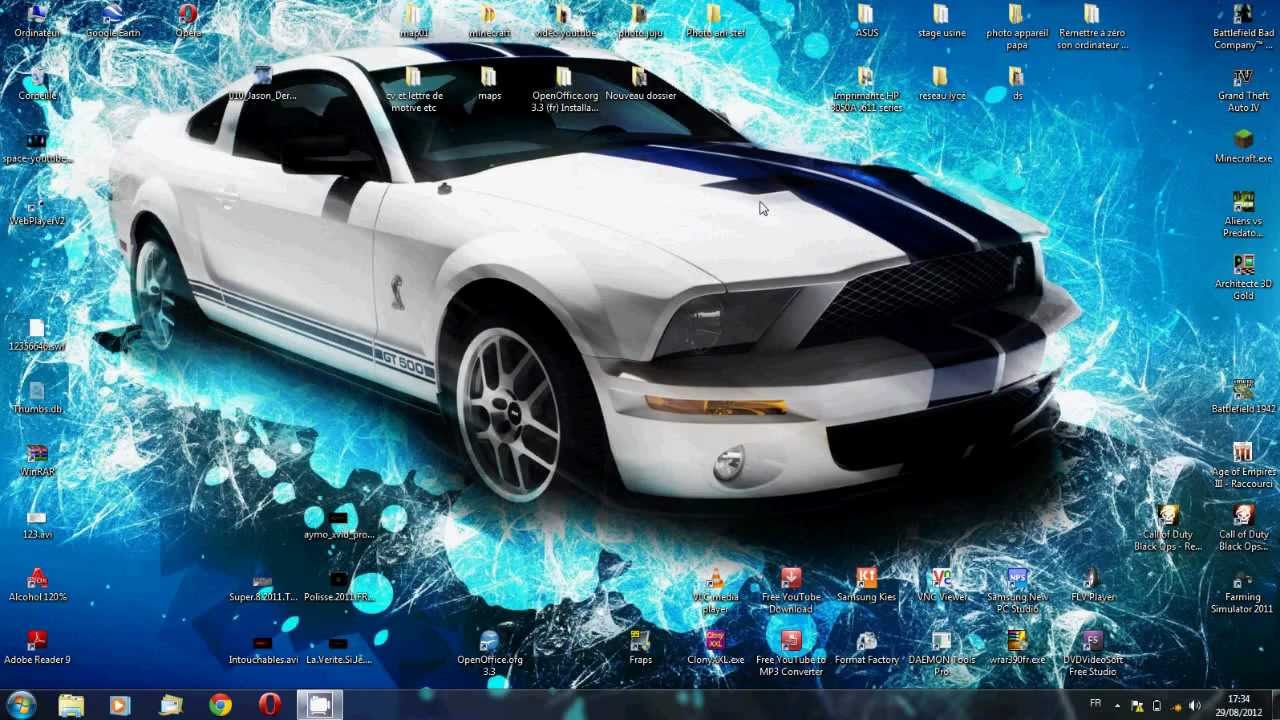Image resolution: width=1280 pixels, height=720 pixels.
Task: Launch the Free YouTube Download shortcut
Action: 791,590
